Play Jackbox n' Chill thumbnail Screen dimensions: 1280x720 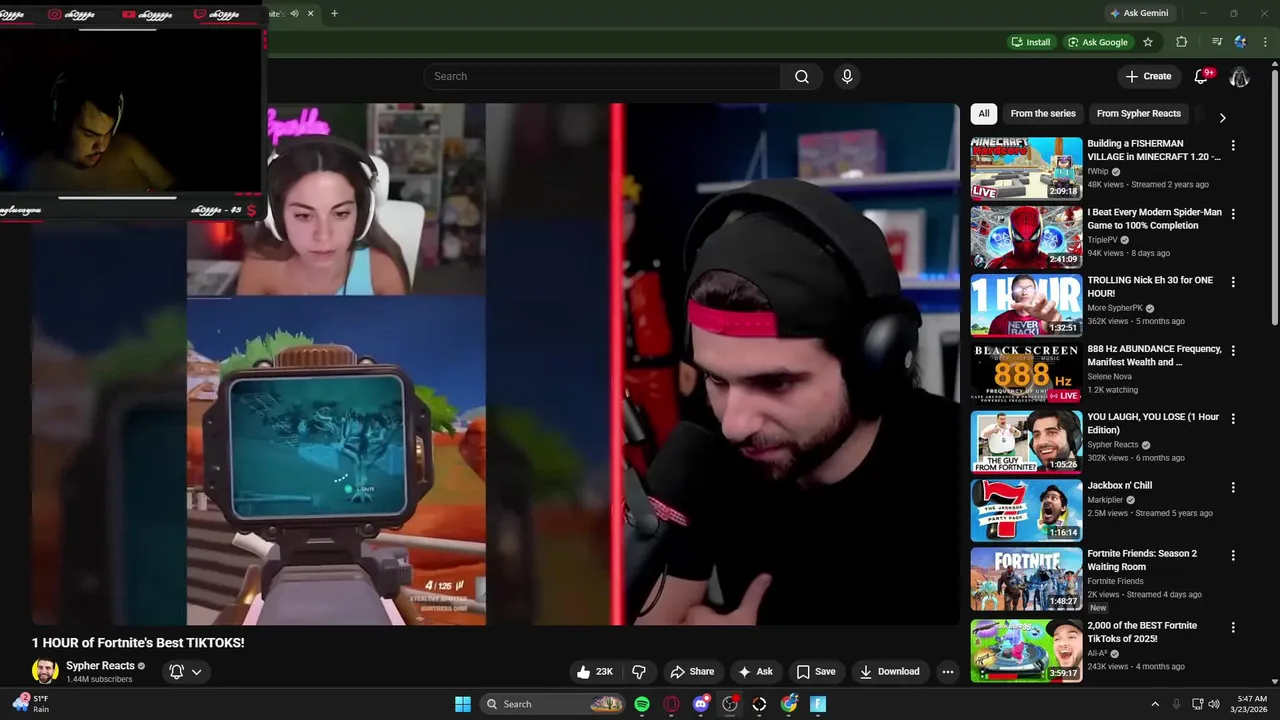(x=1026, y=510)
